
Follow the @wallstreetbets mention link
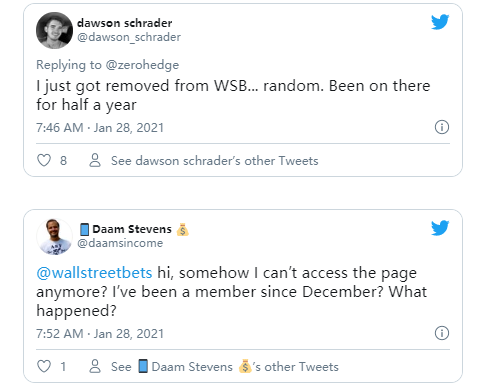pos(94,273)
